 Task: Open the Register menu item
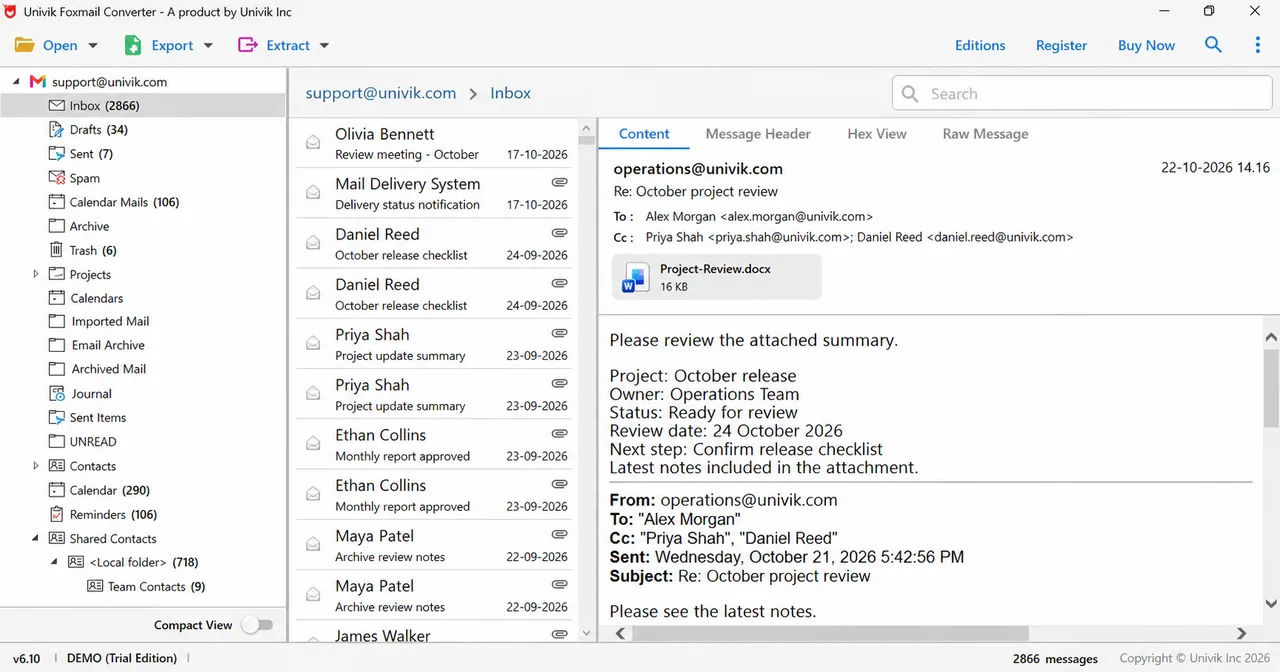pyautogui.click(x=1061, y=45)
